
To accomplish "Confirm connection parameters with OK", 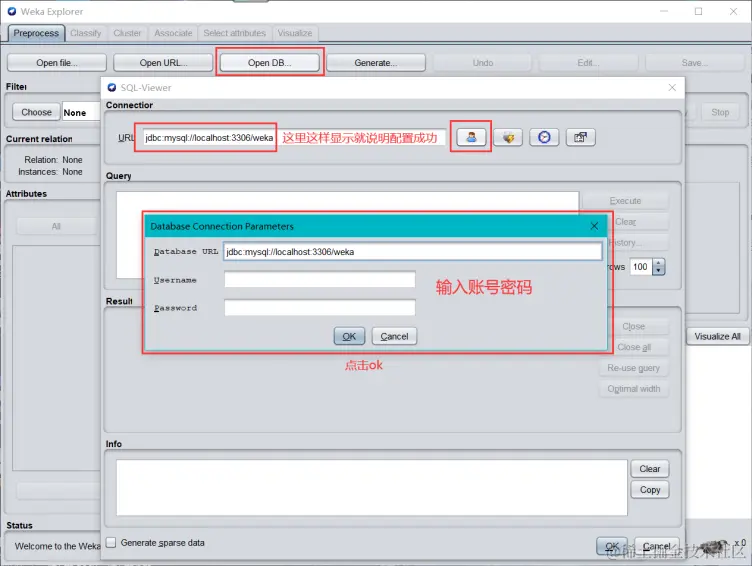I will click(349, 336).
